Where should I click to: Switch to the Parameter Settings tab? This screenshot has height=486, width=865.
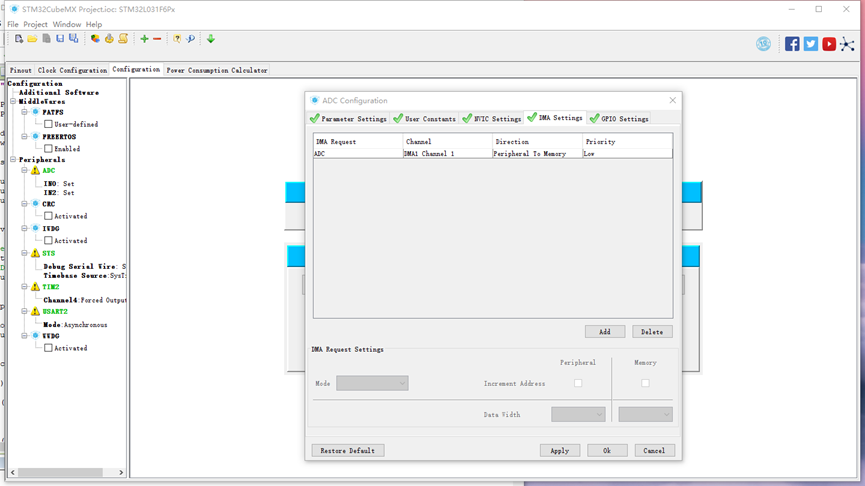[349, 119]
